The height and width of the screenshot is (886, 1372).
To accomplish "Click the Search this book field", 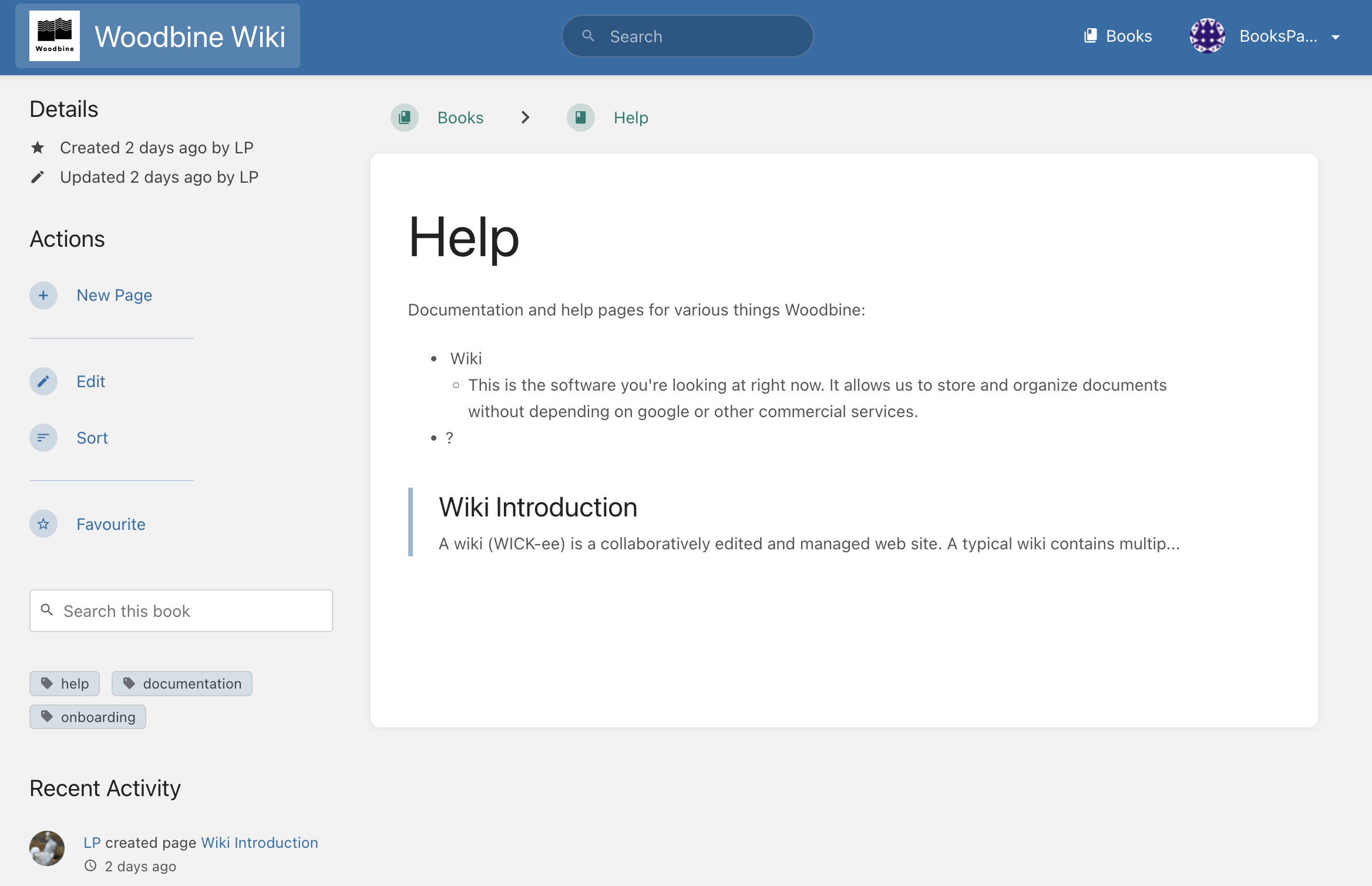I will [181, 611].
